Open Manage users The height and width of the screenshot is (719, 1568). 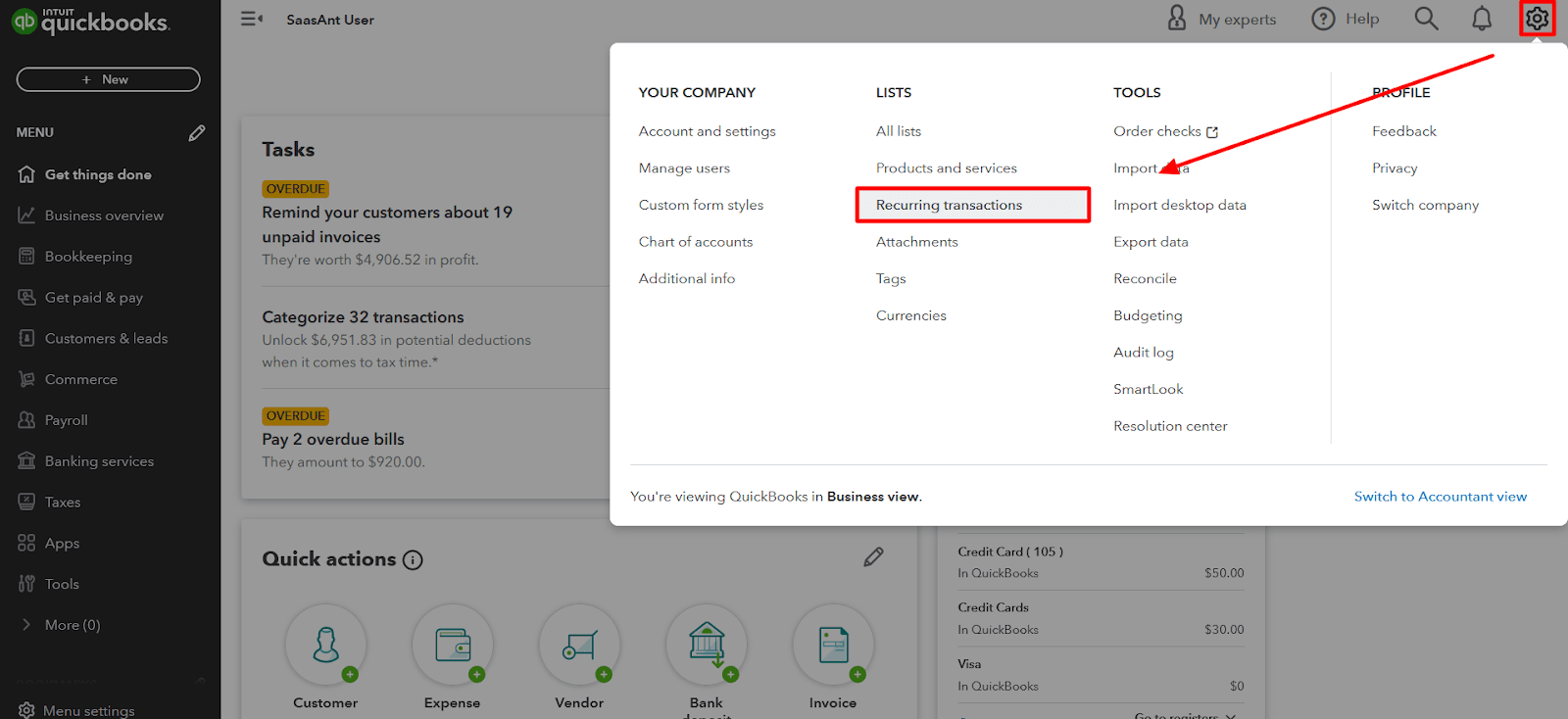tap(684, 168)
